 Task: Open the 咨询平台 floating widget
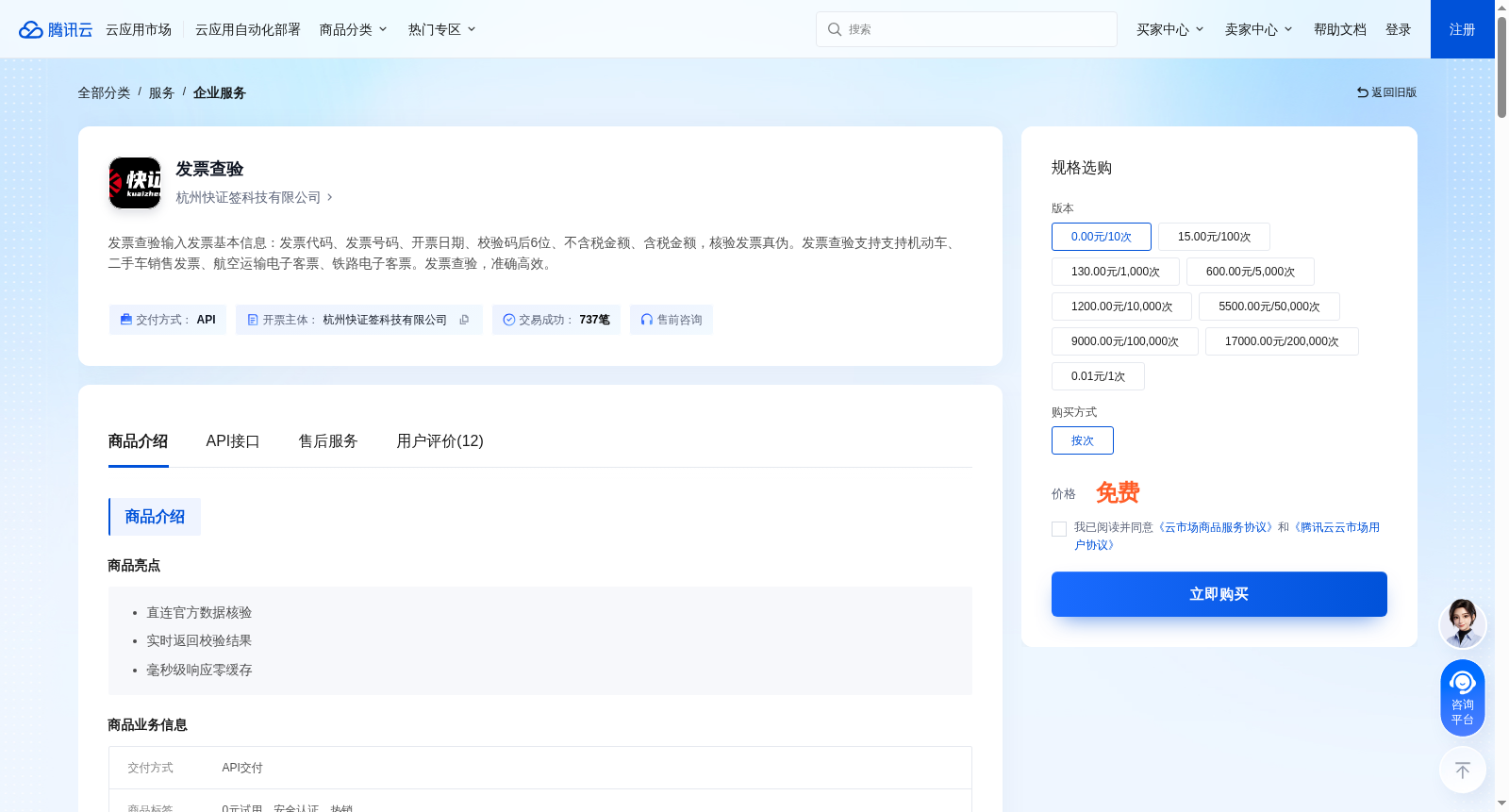click(x=1463, y=698)
